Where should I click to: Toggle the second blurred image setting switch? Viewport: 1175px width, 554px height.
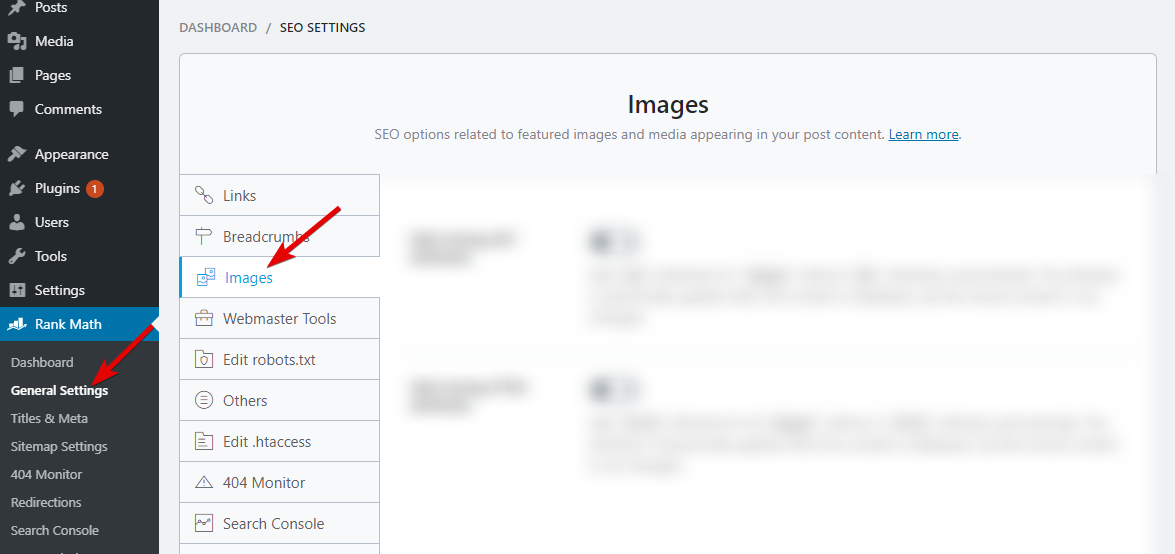[x=611, y=389]
